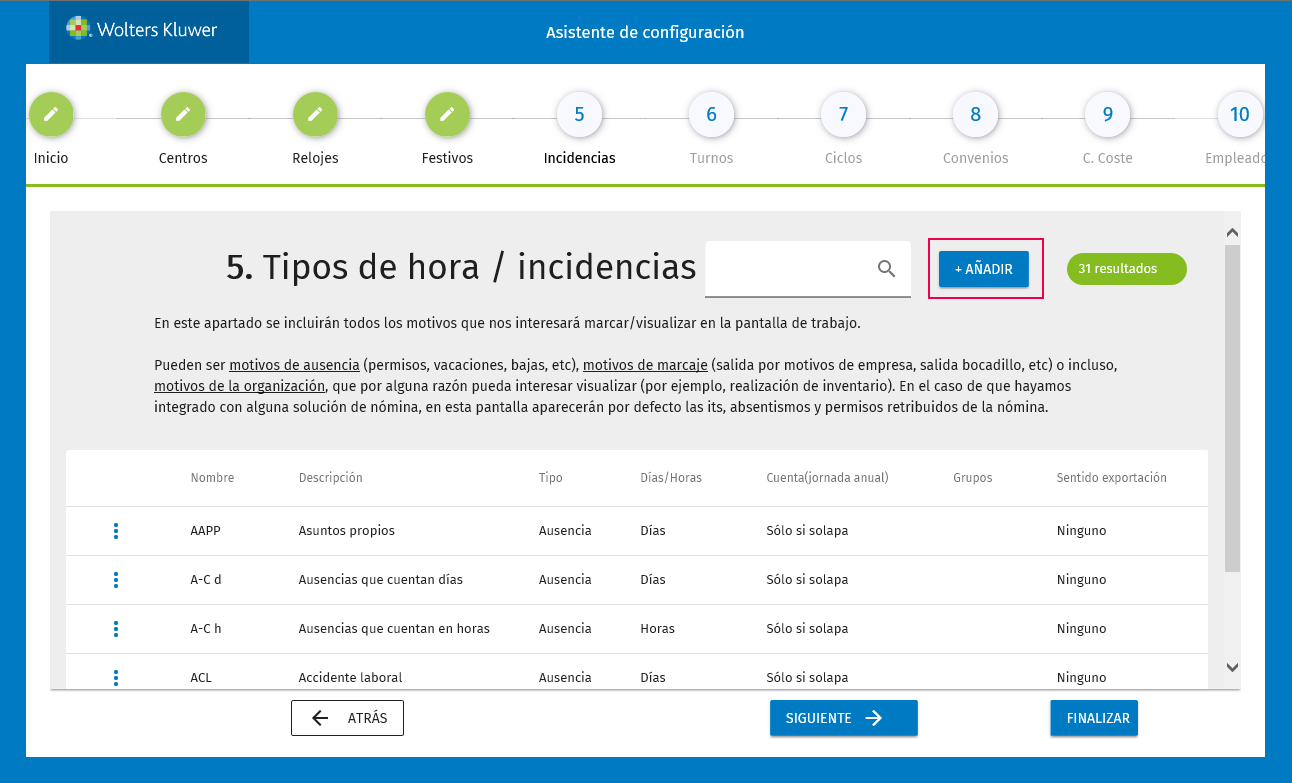The width and height of the screenshot is (1292, 783).
Task: Click the scrollbar up arrow
Action: click(1232, 233)
